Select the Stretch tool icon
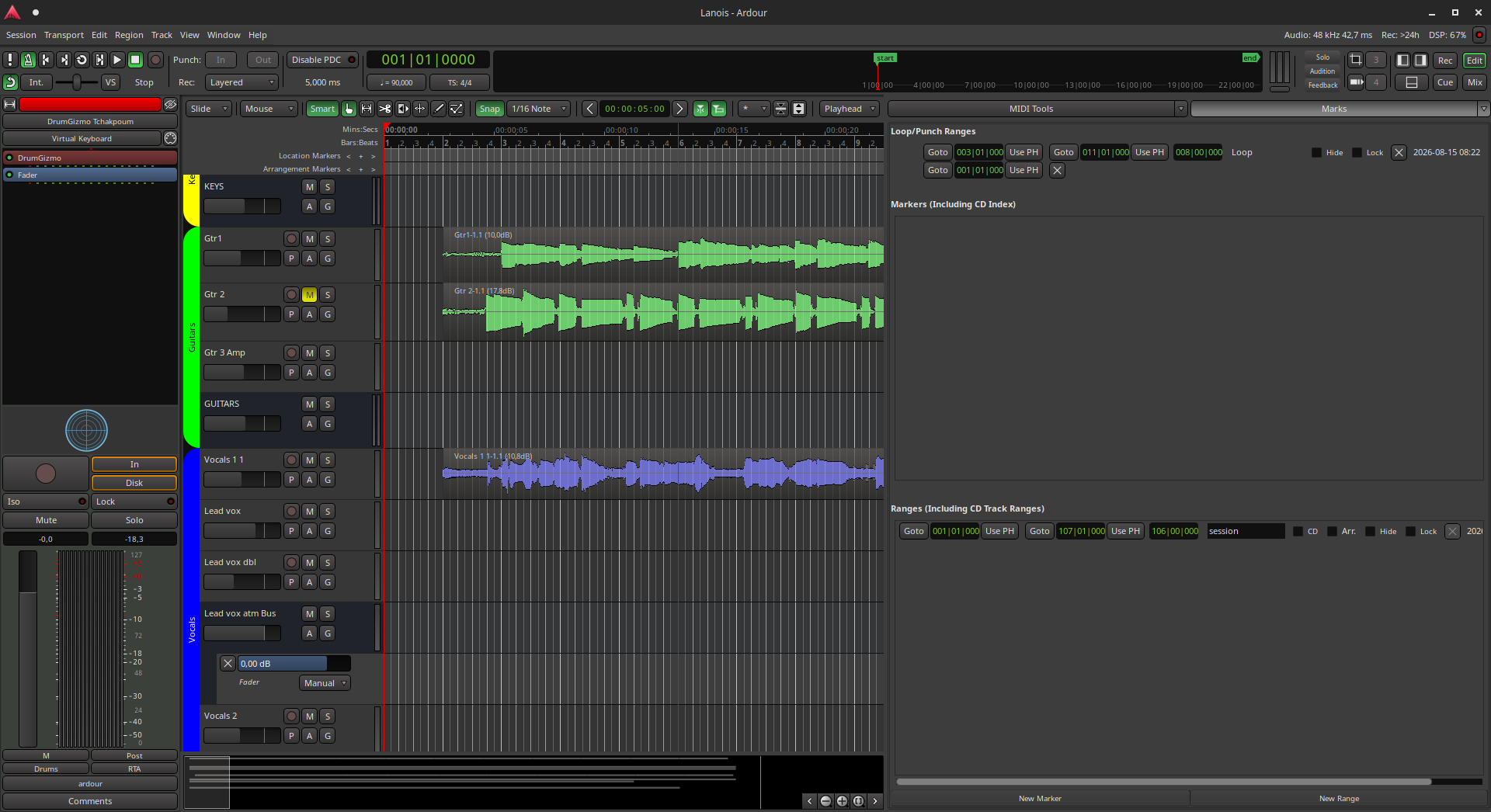1491x812 pixels. pyautogui.click(x=420, y=109)
